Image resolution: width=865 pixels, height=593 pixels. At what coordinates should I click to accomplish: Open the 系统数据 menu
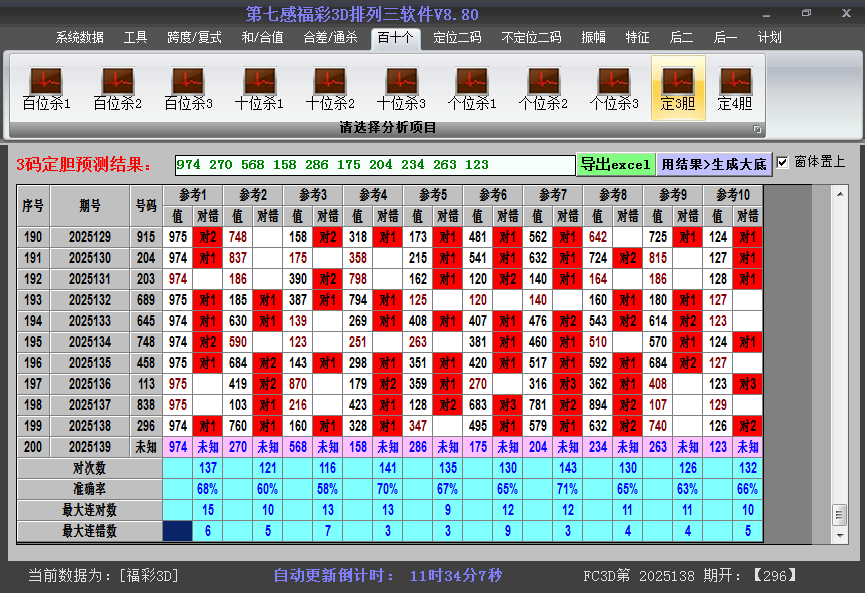tap(79, 37)
